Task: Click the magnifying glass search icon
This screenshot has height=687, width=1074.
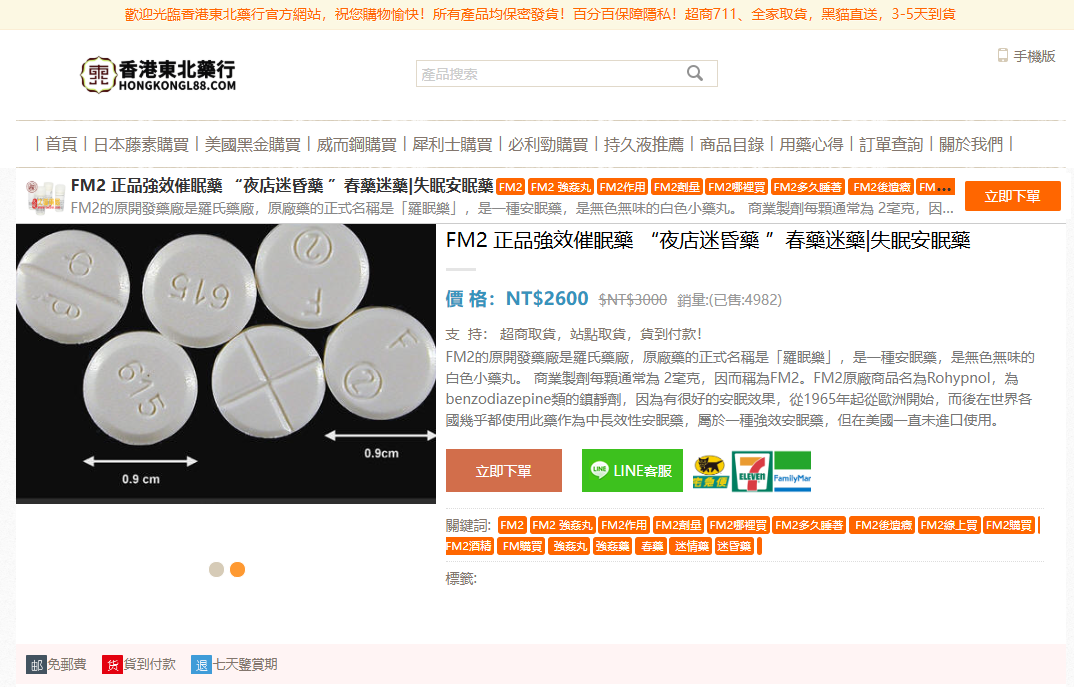Action: tap(695, 73)
